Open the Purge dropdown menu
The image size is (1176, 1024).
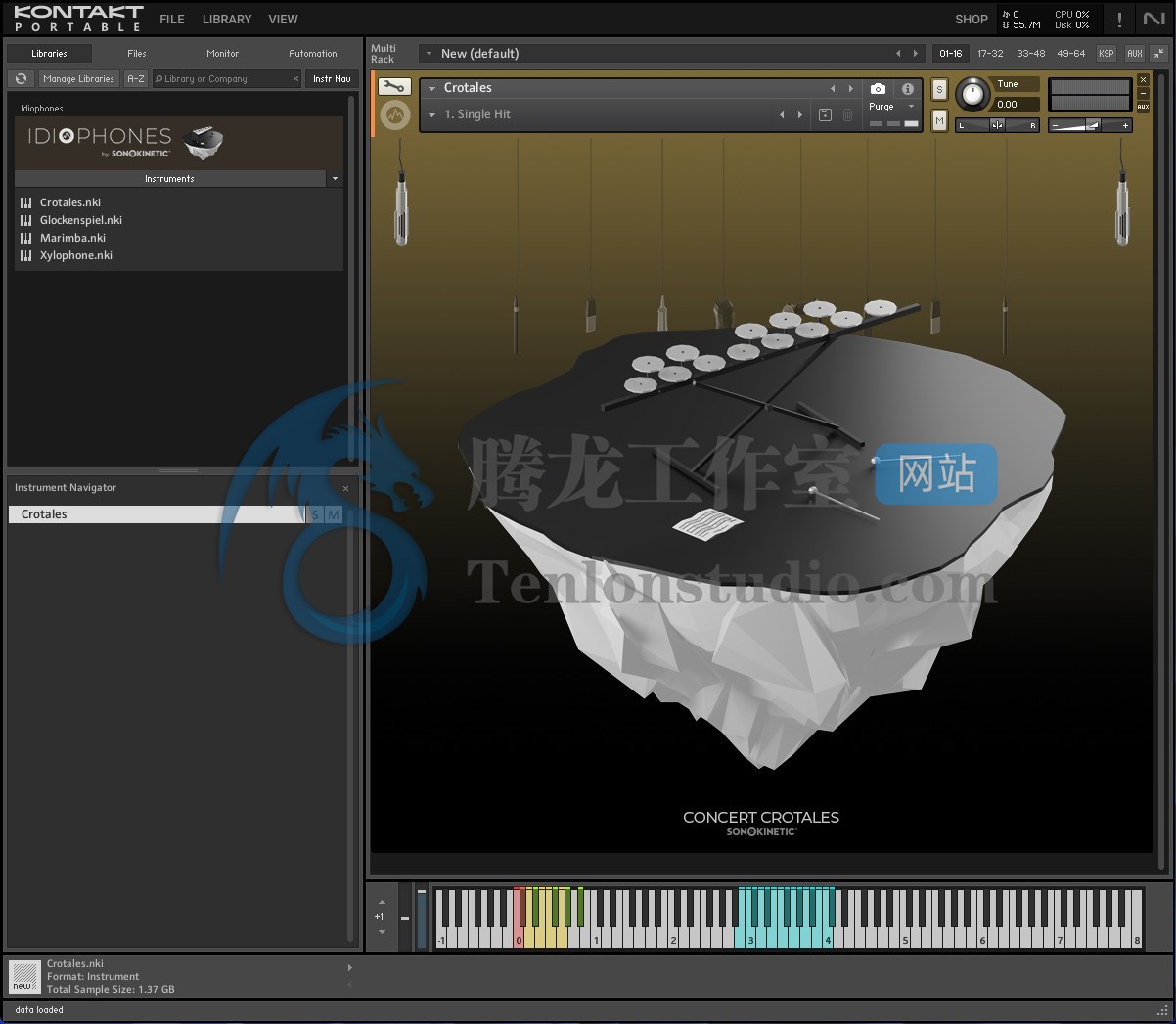pos(889,107)
